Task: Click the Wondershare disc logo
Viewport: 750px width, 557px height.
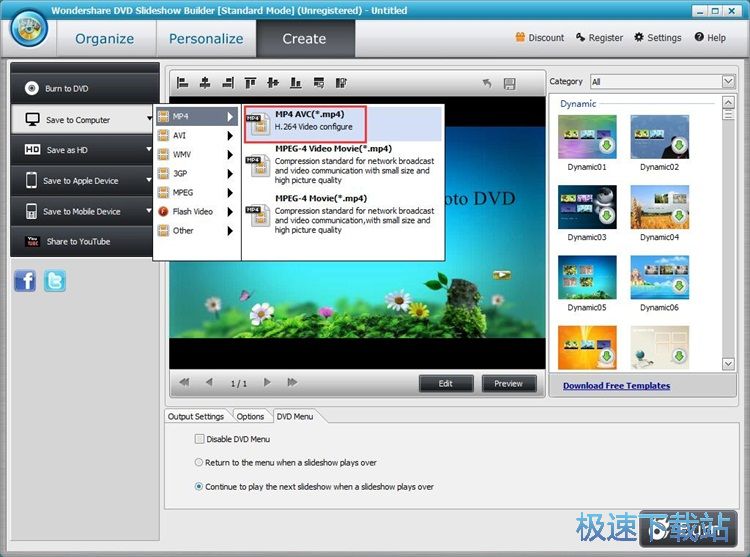Action: click(29, 28)
